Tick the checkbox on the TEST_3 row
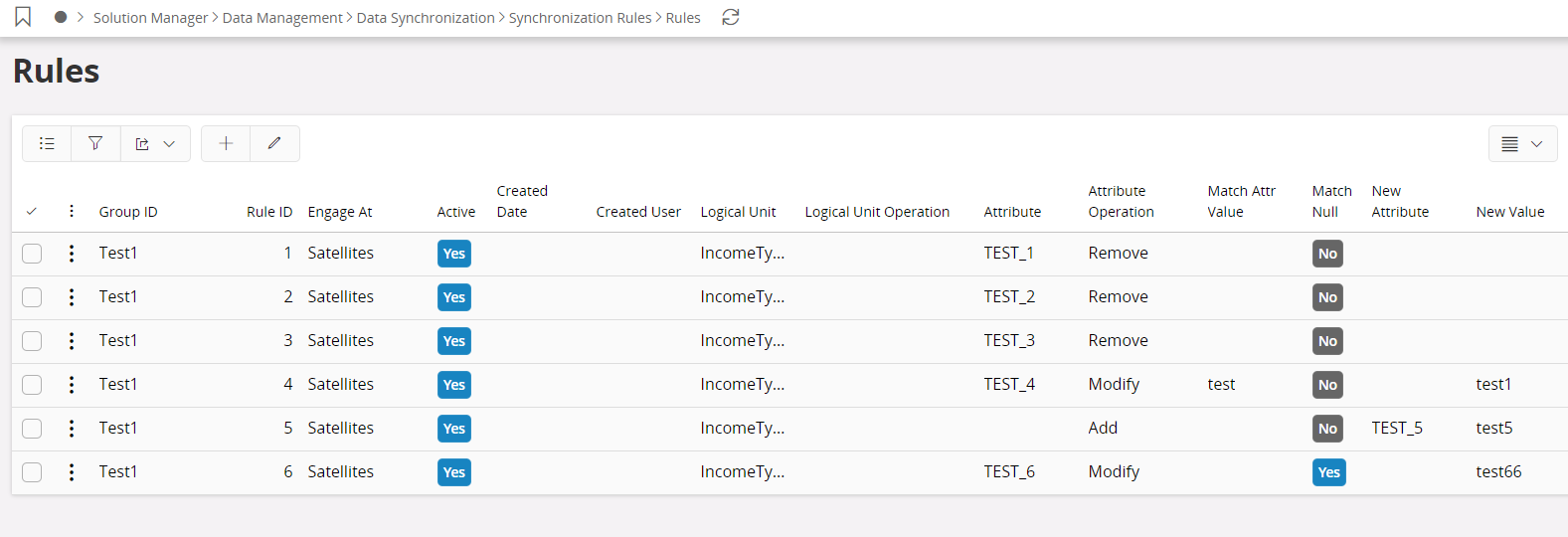 point(32,341)
